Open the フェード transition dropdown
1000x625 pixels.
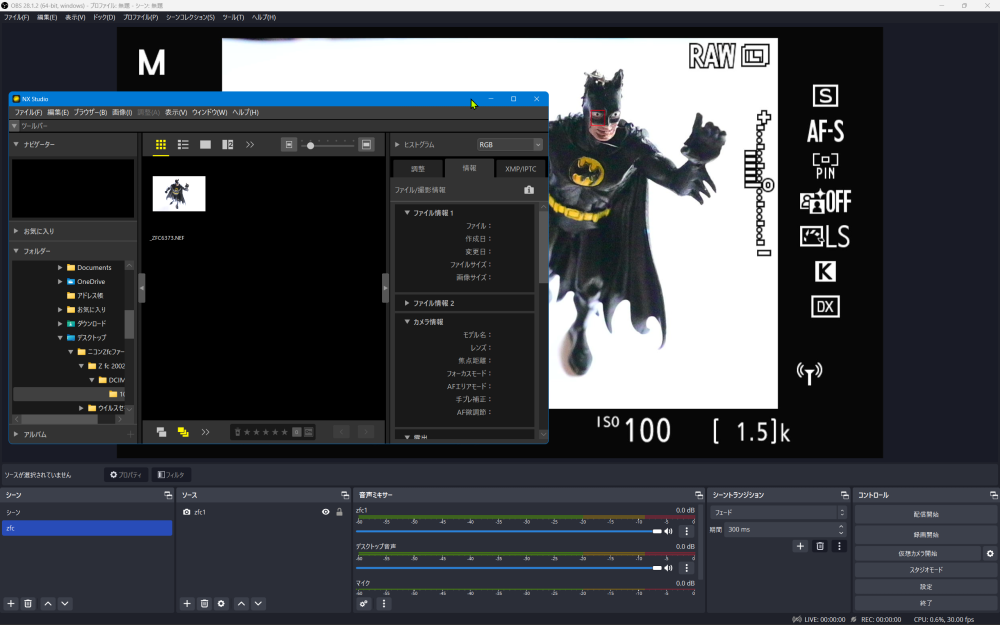point(778,512)
